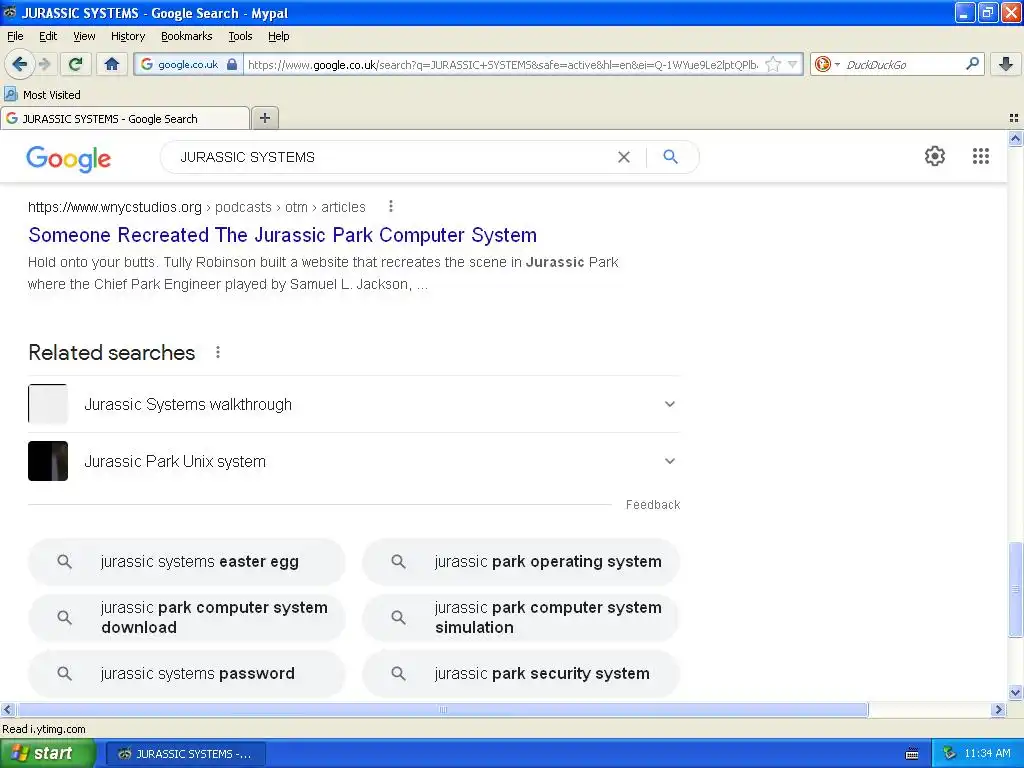The height and width of the screenshot is (768, 1024).
Task: Click the Forward navigation arrow
Action: [x=44, y=64]
